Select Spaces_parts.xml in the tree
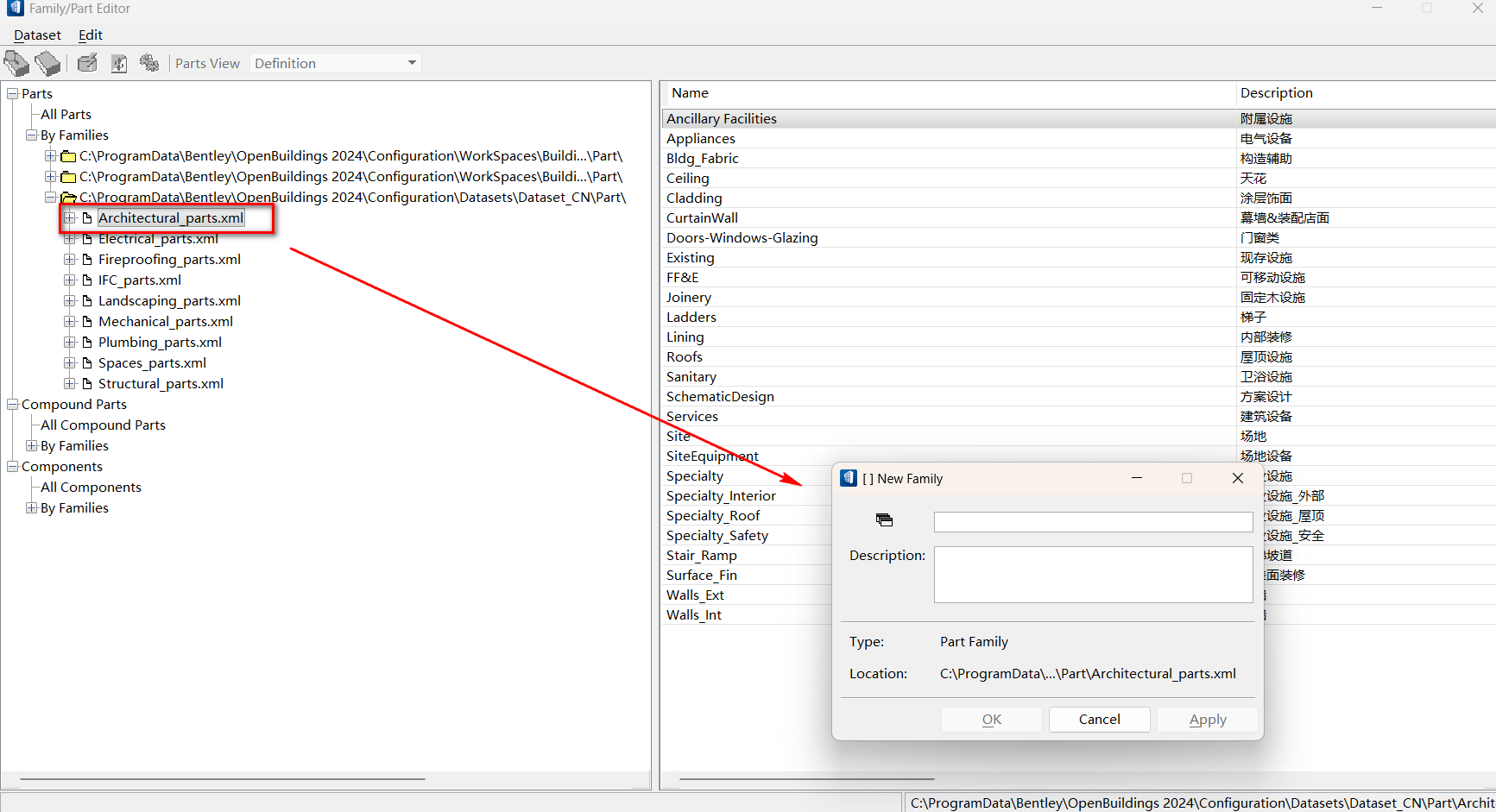The image size is (1496, 812). coord(152,363)
